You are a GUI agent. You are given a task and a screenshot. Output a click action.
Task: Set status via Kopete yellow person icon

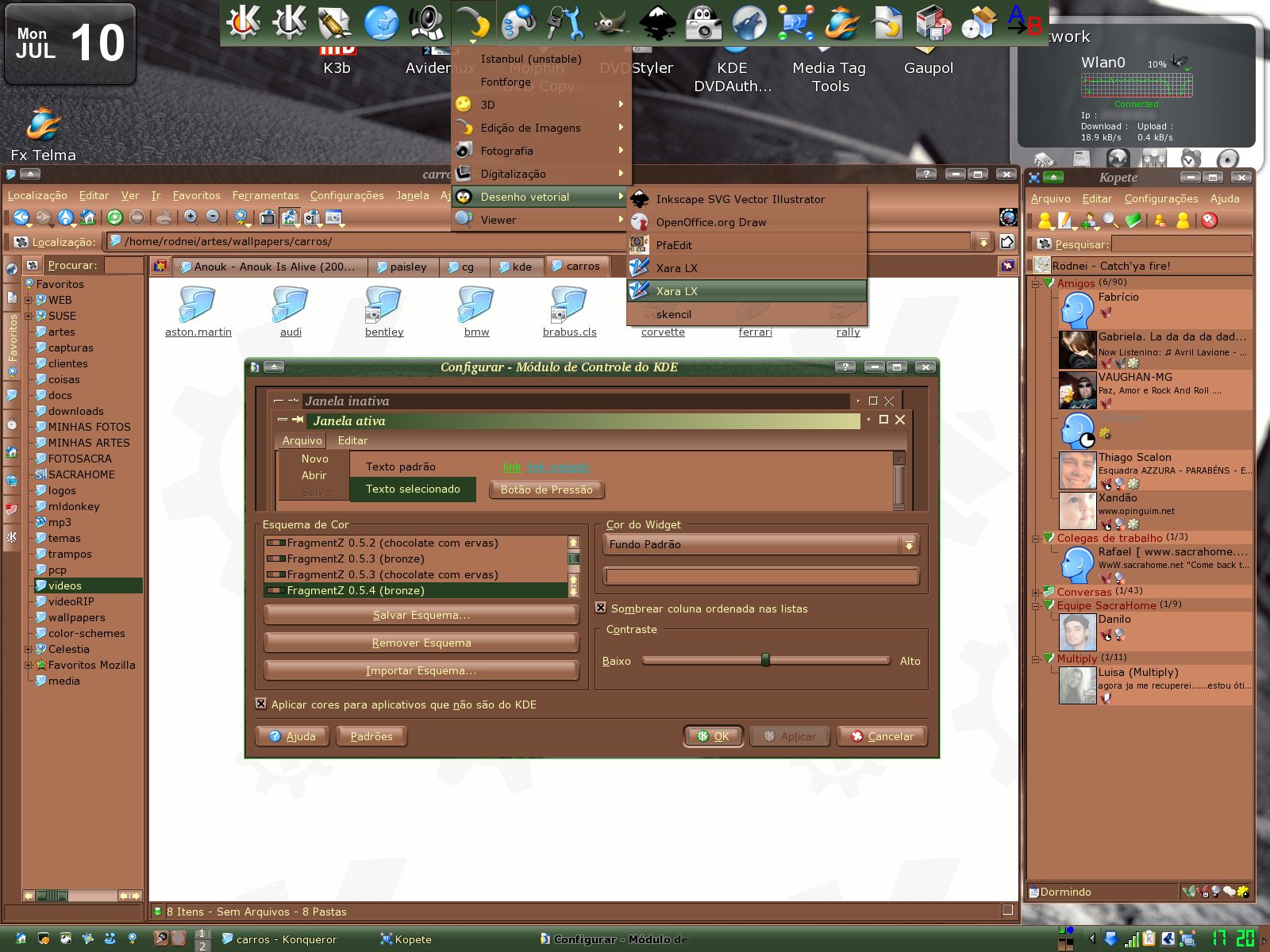(1045, 221)
